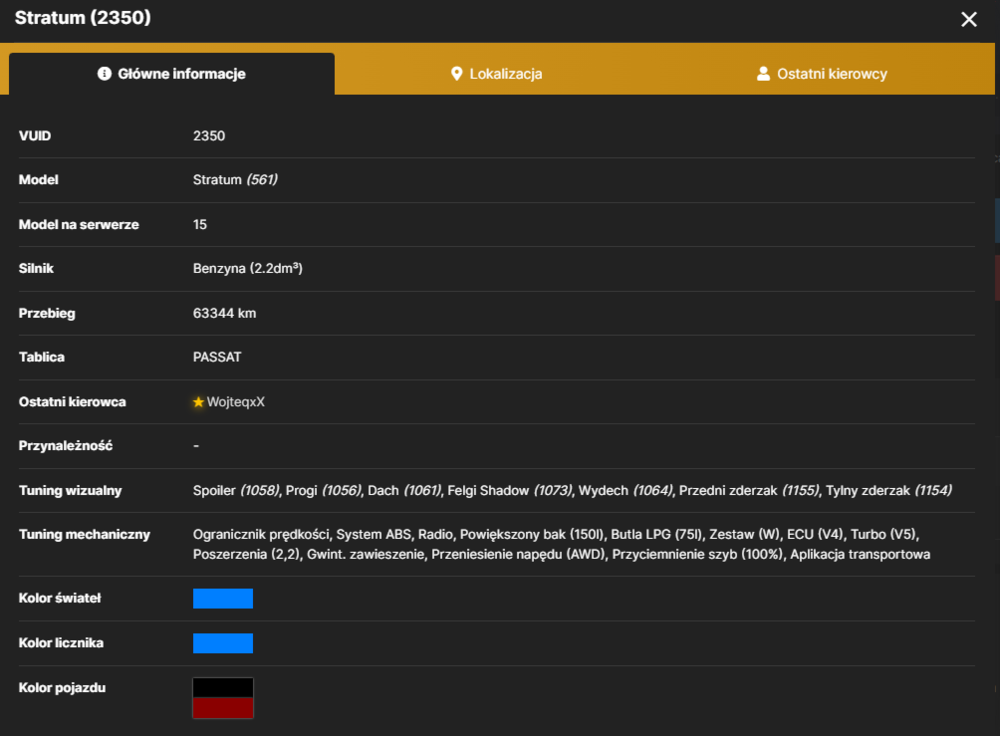Click the Przedni zderzak (1155) entry

(749, 490)
